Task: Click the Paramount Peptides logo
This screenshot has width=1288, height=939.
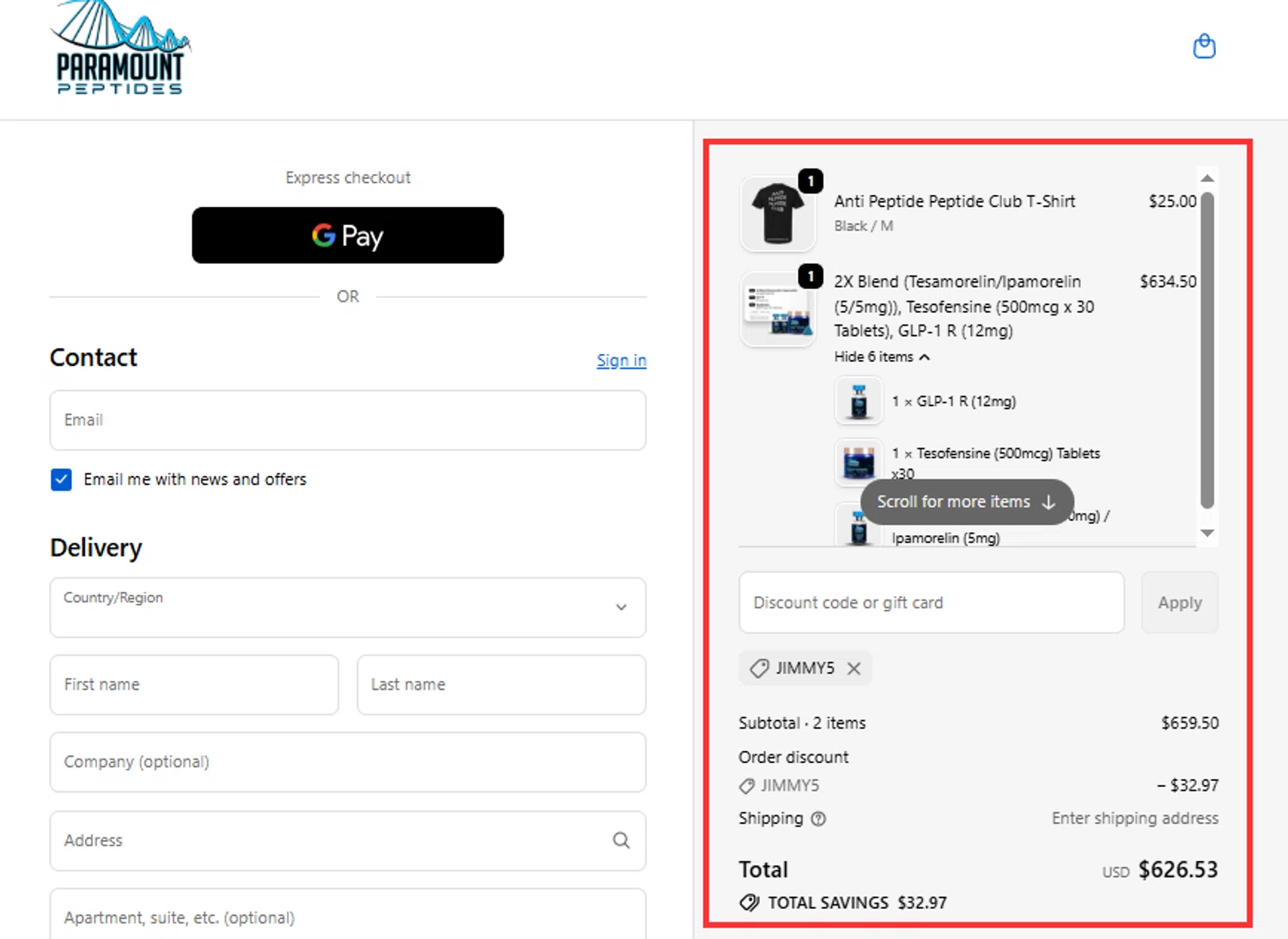Action: point(120,47)
